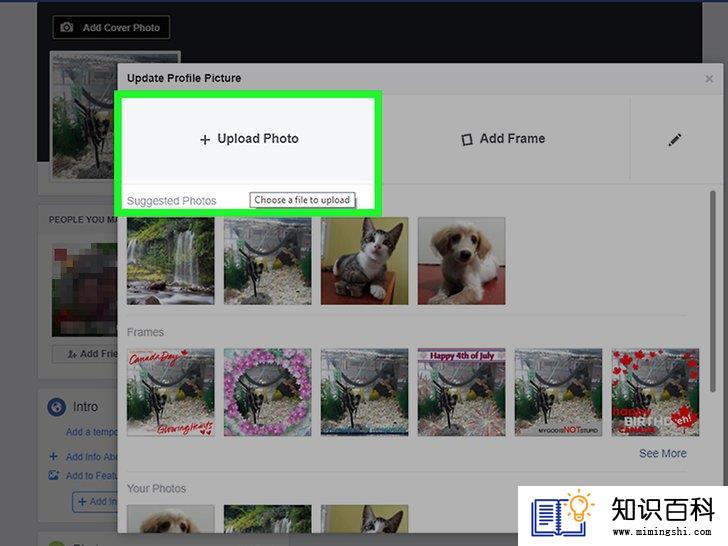The width and height of the screenshot is (728, 546).
Task: Click the Add to Featured link
Action: tap(91, 475)
